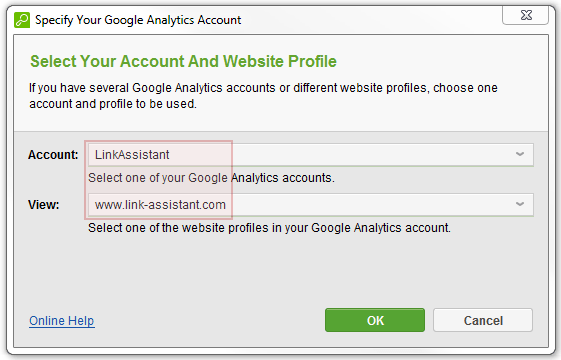Image resolution: width=561 pixels, height=360 pixels.
Task: Open the www.link-assistant.com view combo box
Action: 311,205
